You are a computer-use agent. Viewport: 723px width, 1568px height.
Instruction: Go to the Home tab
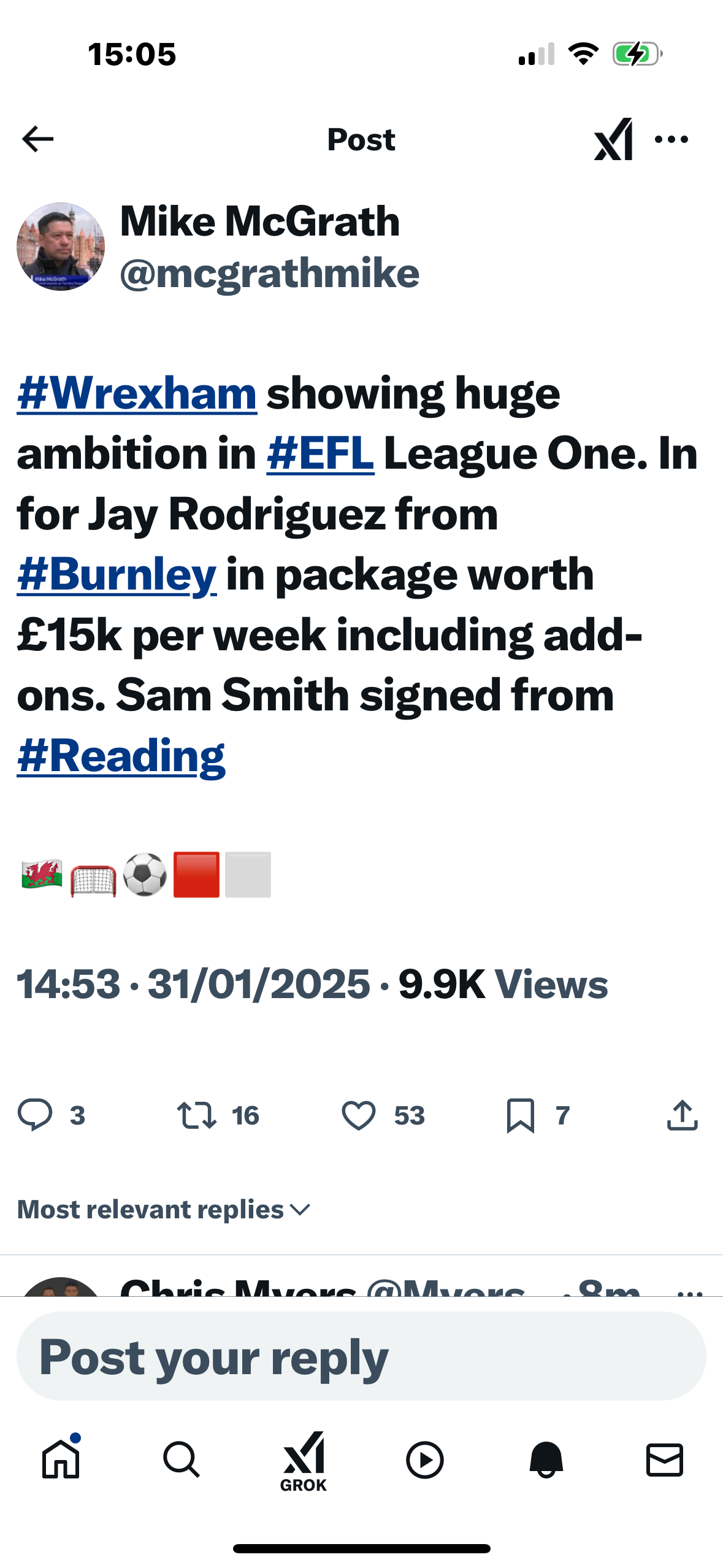pos(61,1459)
